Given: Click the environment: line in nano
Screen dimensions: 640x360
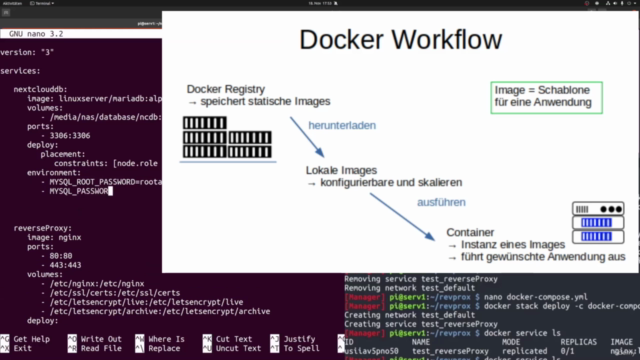Looking at the screenshot, I should 54,173.
